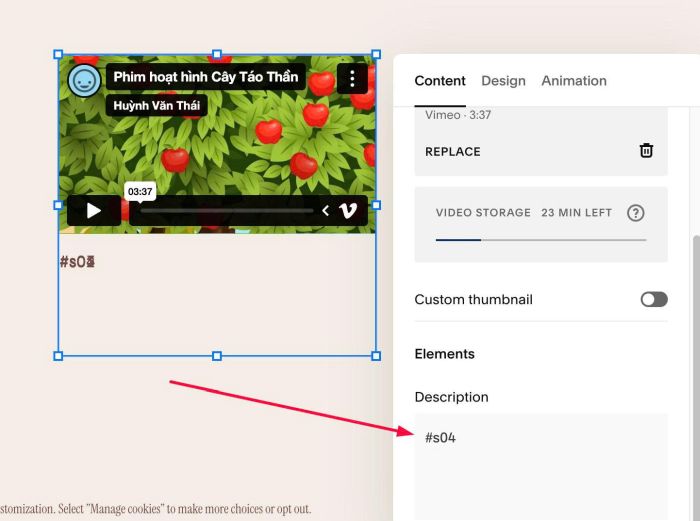Viewport: 700px width, 521px height.
Task: Click the Description text field
Action: click(541, 467)
